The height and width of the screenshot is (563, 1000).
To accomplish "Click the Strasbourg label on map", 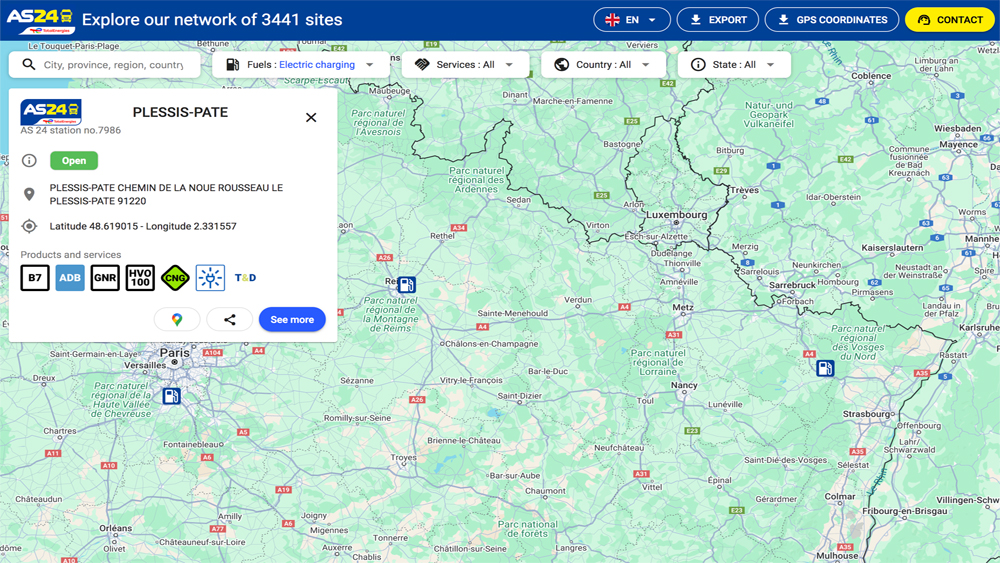I will [867, 414].
